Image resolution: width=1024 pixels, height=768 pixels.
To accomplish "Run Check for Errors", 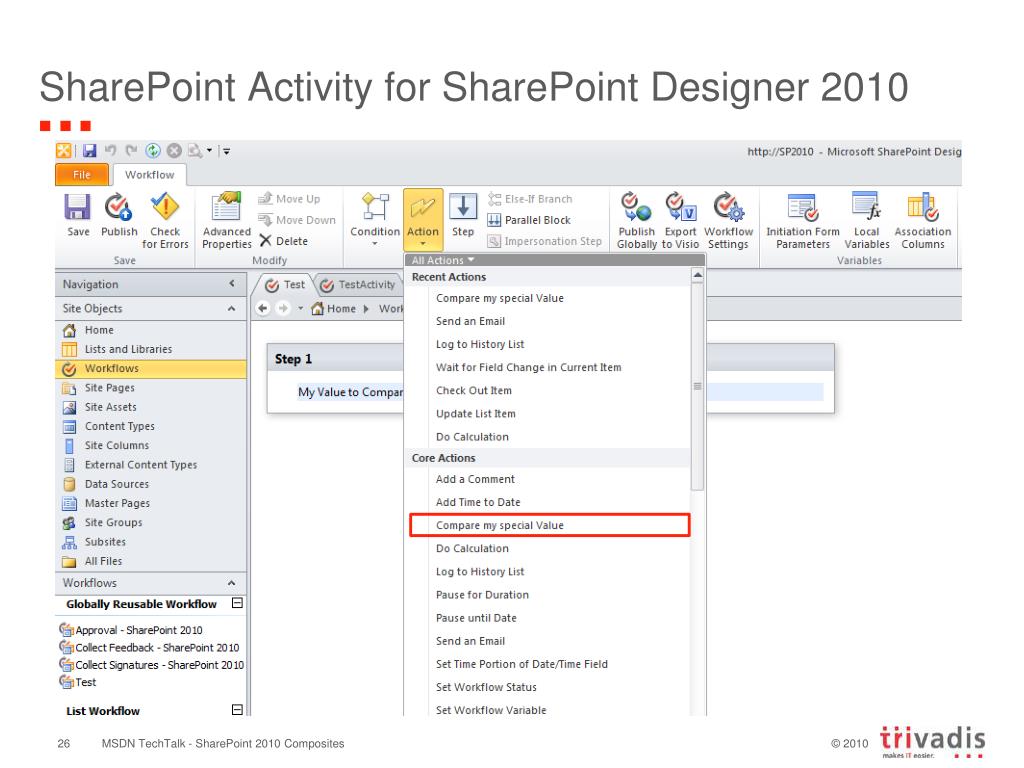I will pyautogui.click(x=165, y=221).
